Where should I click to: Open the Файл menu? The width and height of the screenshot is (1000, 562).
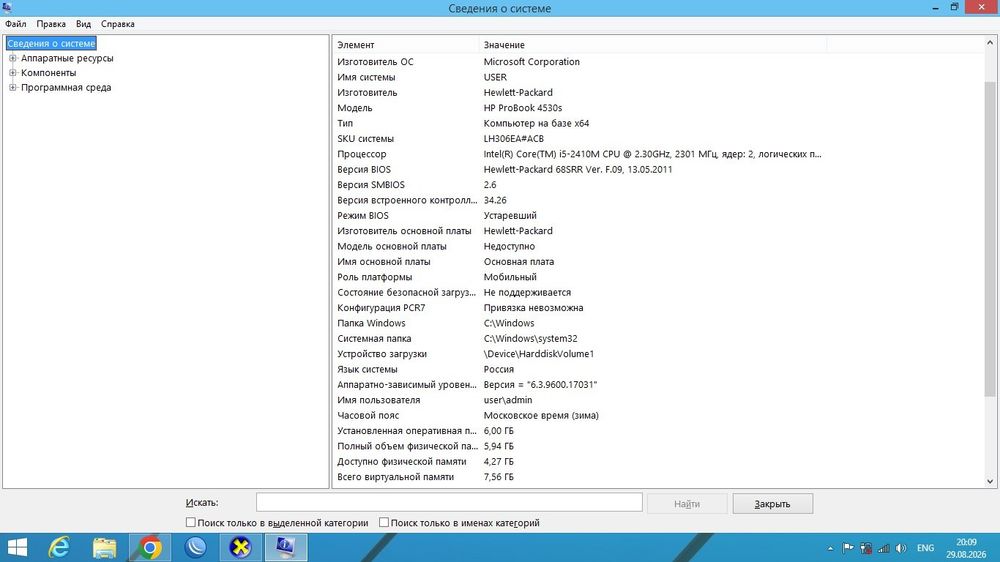[16, 24]
